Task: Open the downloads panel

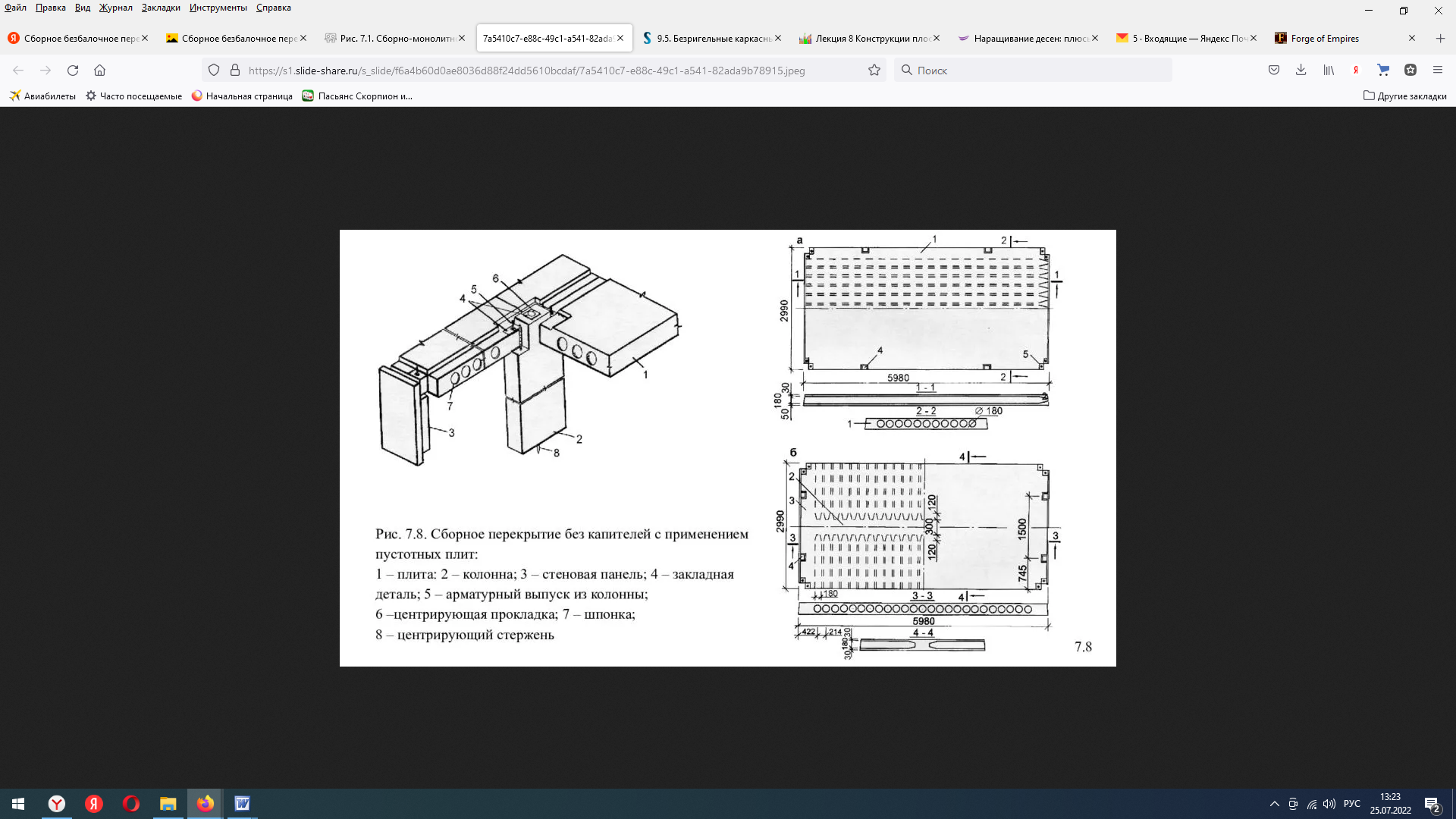Action: [1301, 71]
